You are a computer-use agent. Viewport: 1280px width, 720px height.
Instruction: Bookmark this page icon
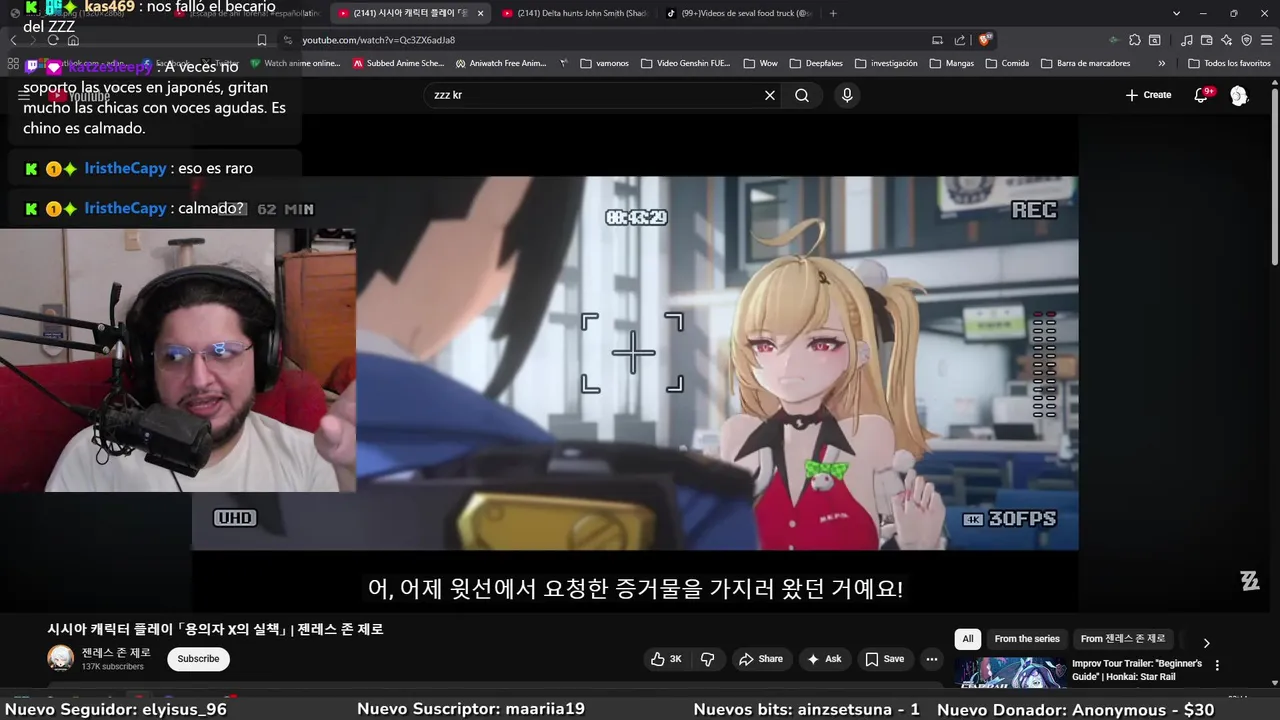[262, 40]
